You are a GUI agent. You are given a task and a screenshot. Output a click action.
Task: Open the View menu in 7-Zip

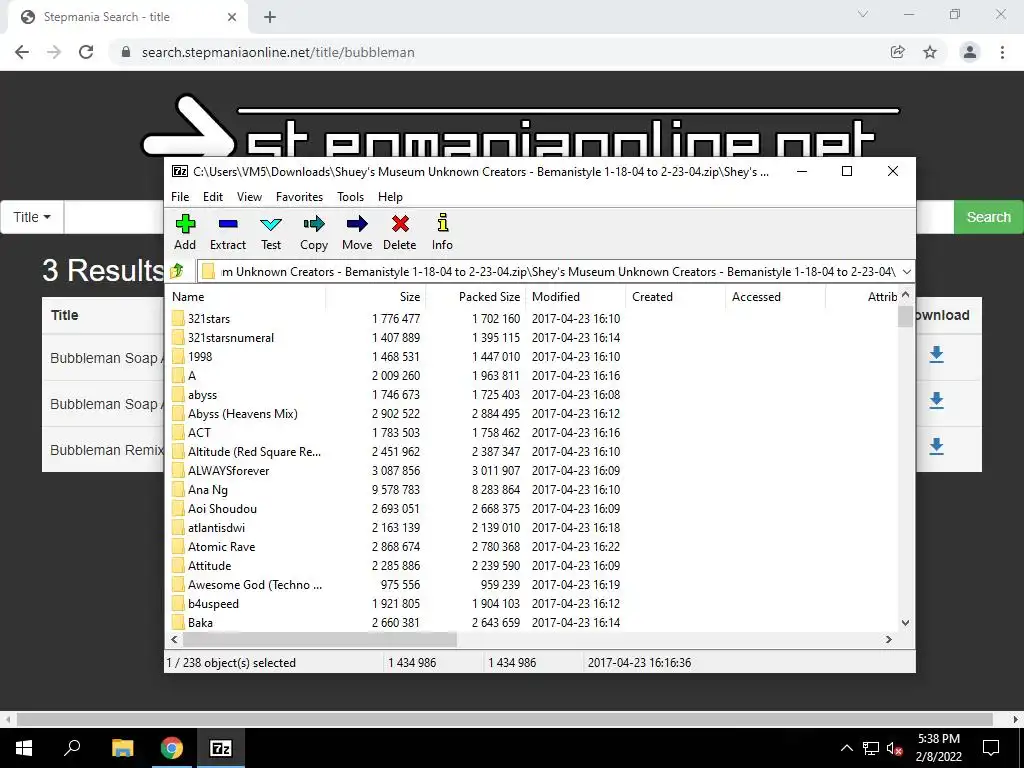pos(249,197)
